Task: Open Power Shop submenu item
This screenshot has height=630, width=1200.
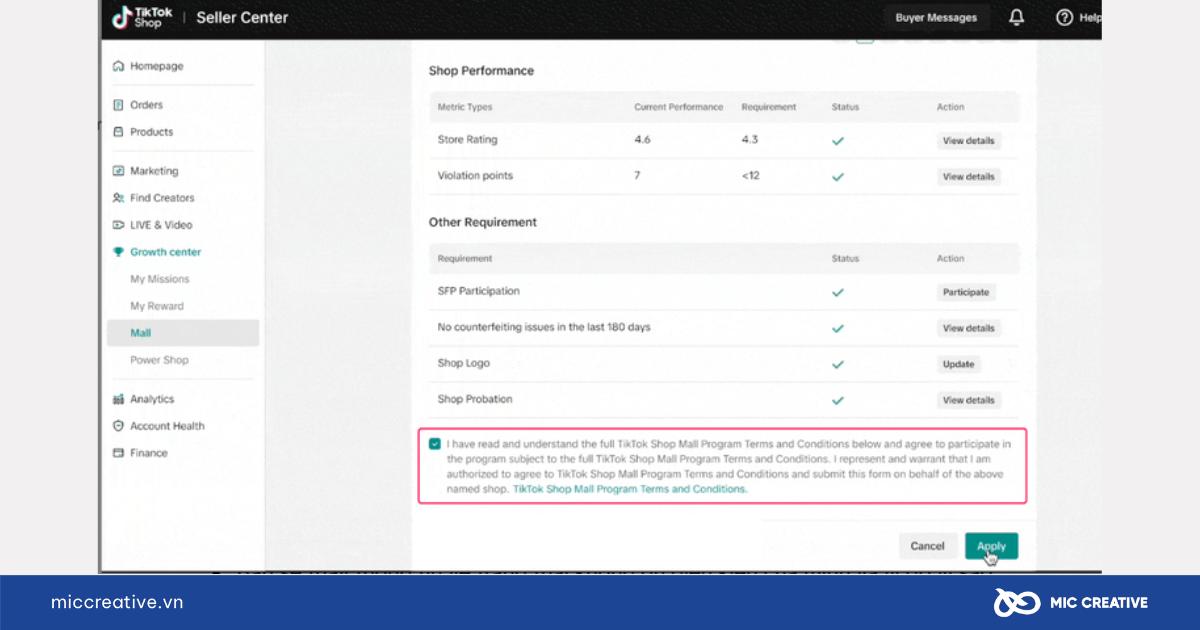Action: coord(159,360)
